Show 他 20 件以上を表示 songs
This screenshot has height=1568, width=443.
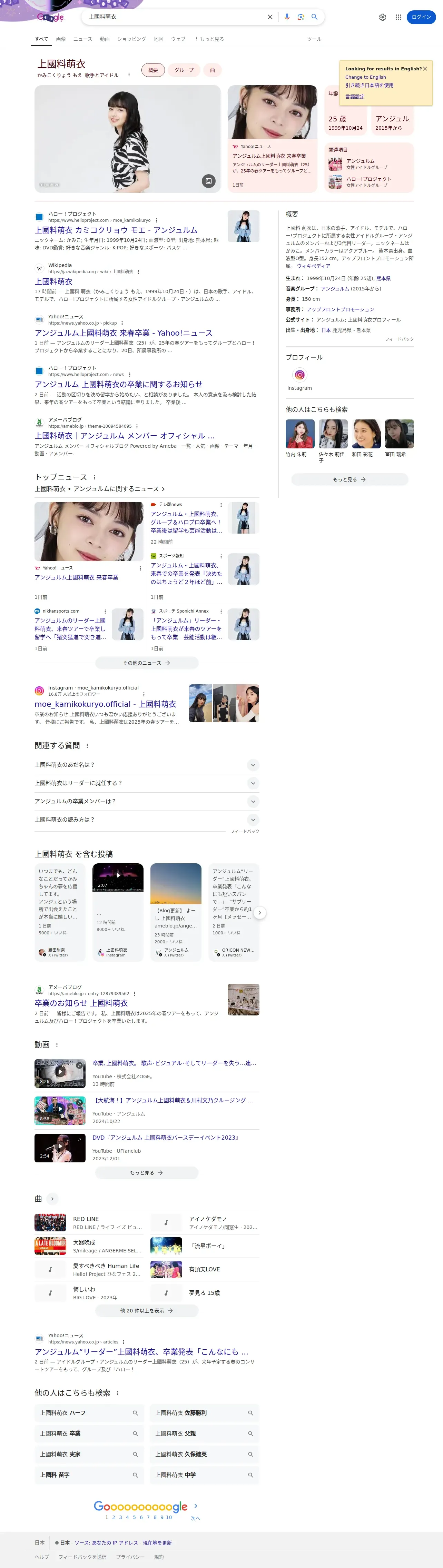(147, 1311)
